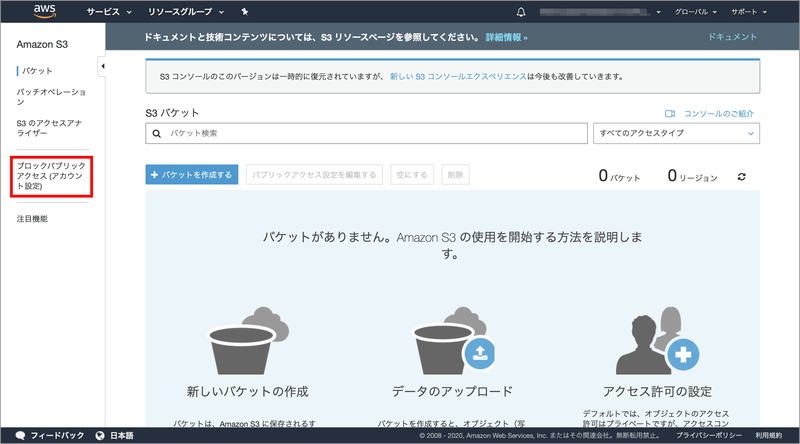
Task: Open the サポート dropdown menu
Action: (x=748, y=12)
